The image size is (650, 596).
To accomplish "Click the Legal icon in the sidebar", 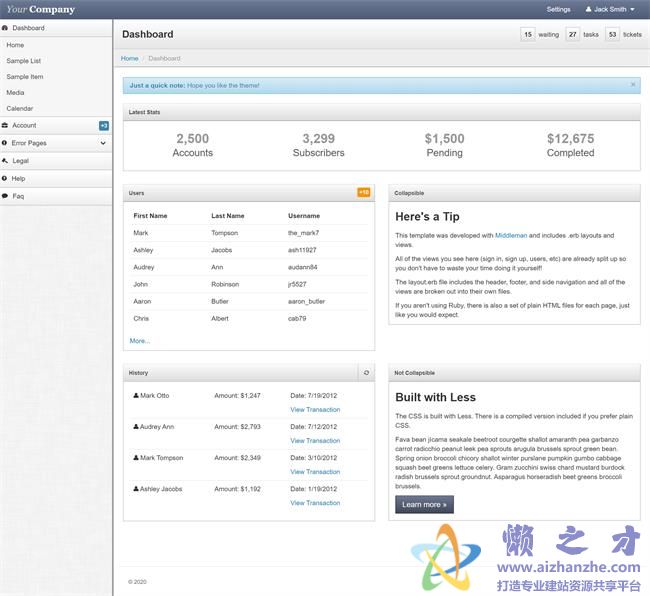I will [5, 160].
